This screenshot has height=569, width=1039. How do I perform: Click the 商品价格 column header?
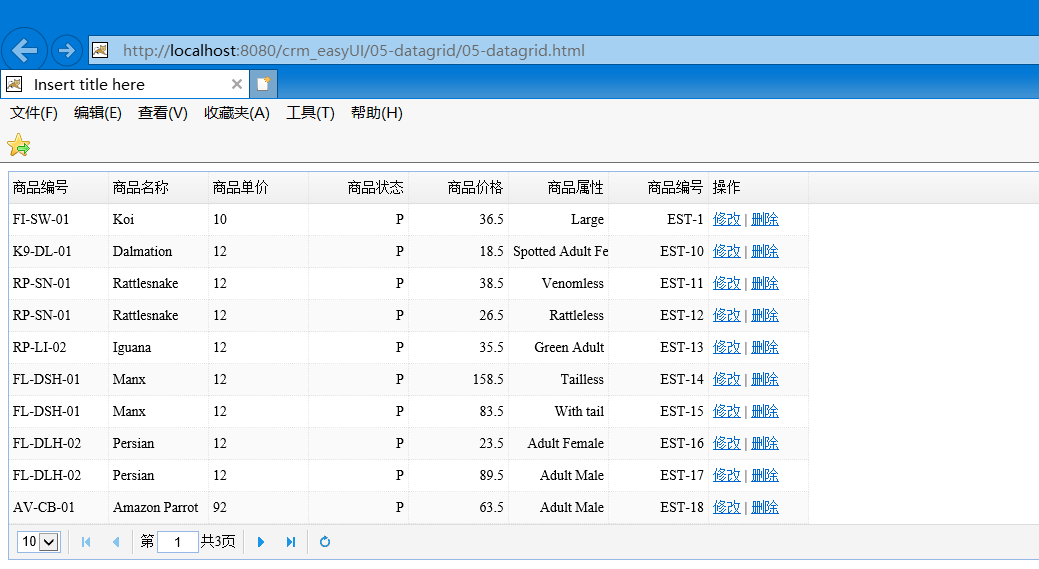click(x=459, y=187)
